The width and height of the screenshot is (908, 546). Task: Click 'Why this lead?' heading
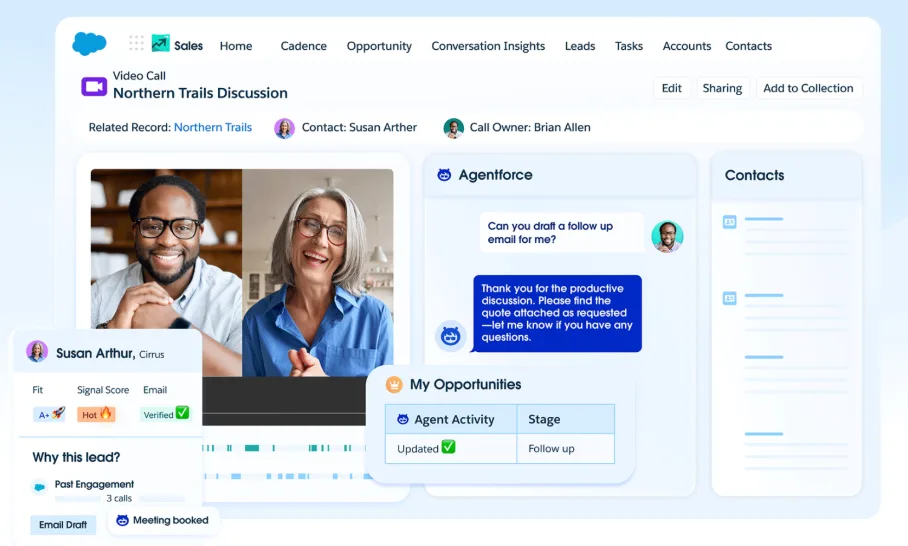coord(76,457)
